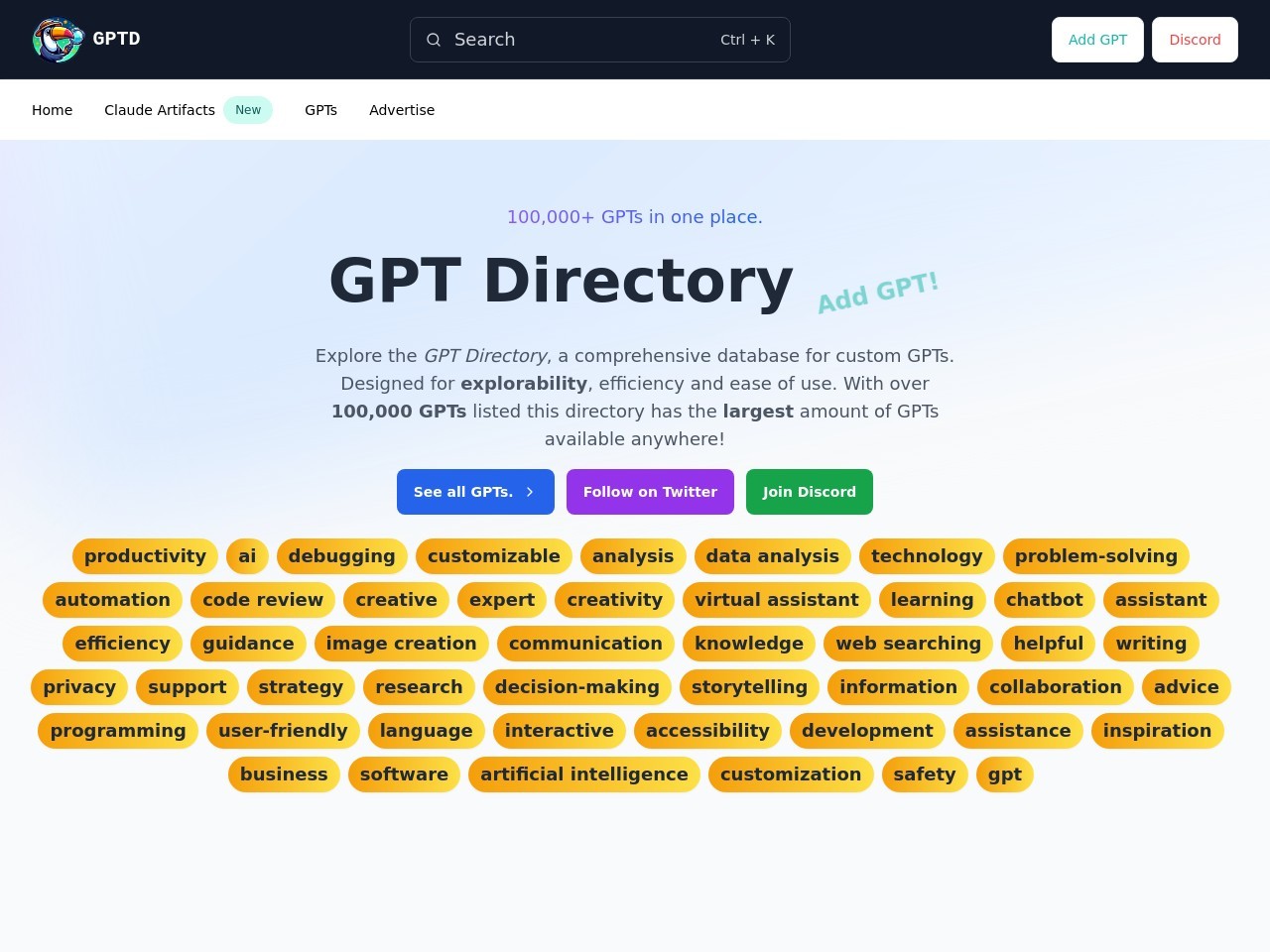Click the search magnifier icon
1270x952 pixels.
coord(434,40)
